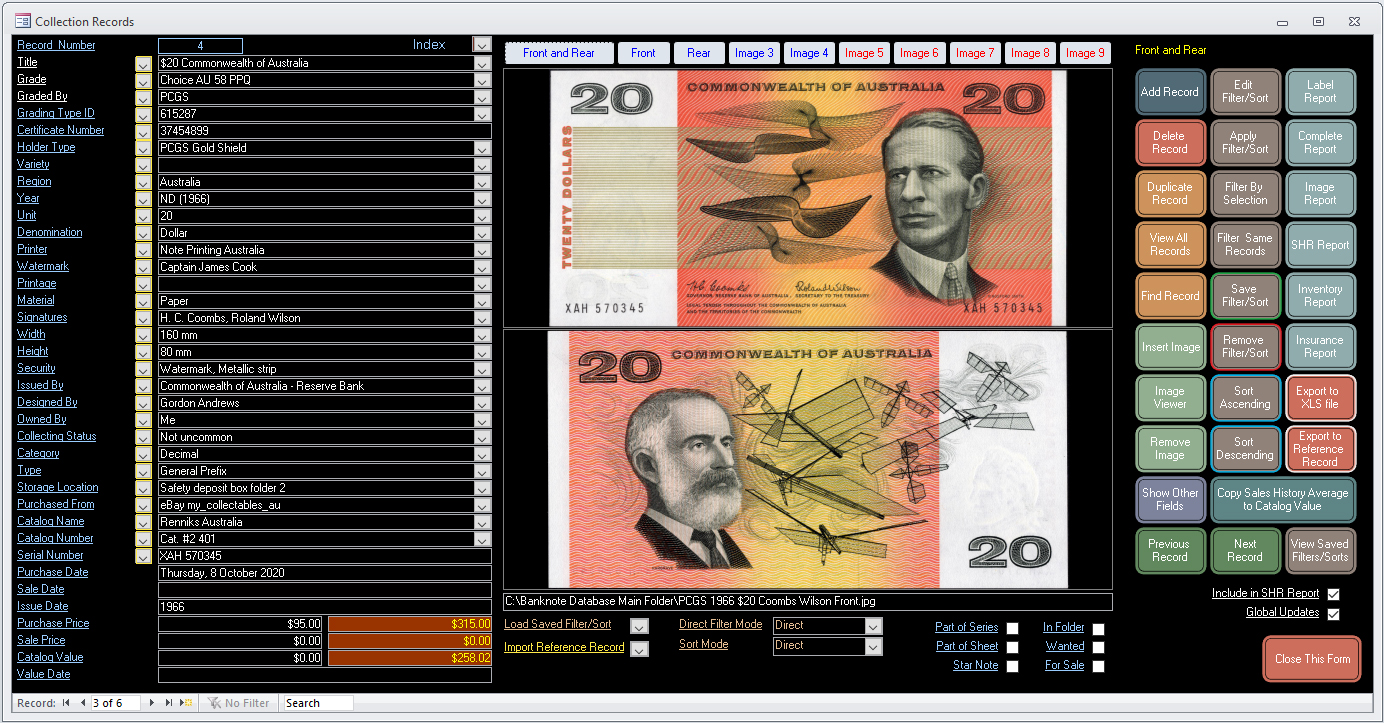
Task: Go to last record arrow in navigation bar
Action: pyautogui.click(x=168, y=703)
